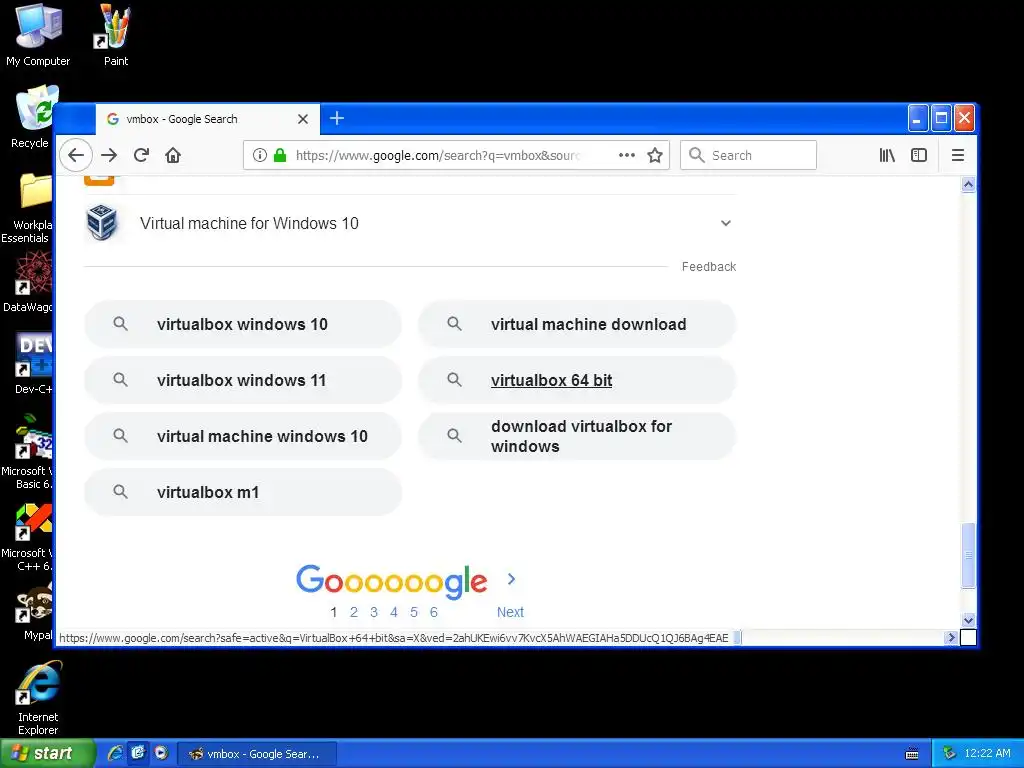Go back using the browser back arrow
The height and width of the screenshot is (768, 1024).
[76, 155]
